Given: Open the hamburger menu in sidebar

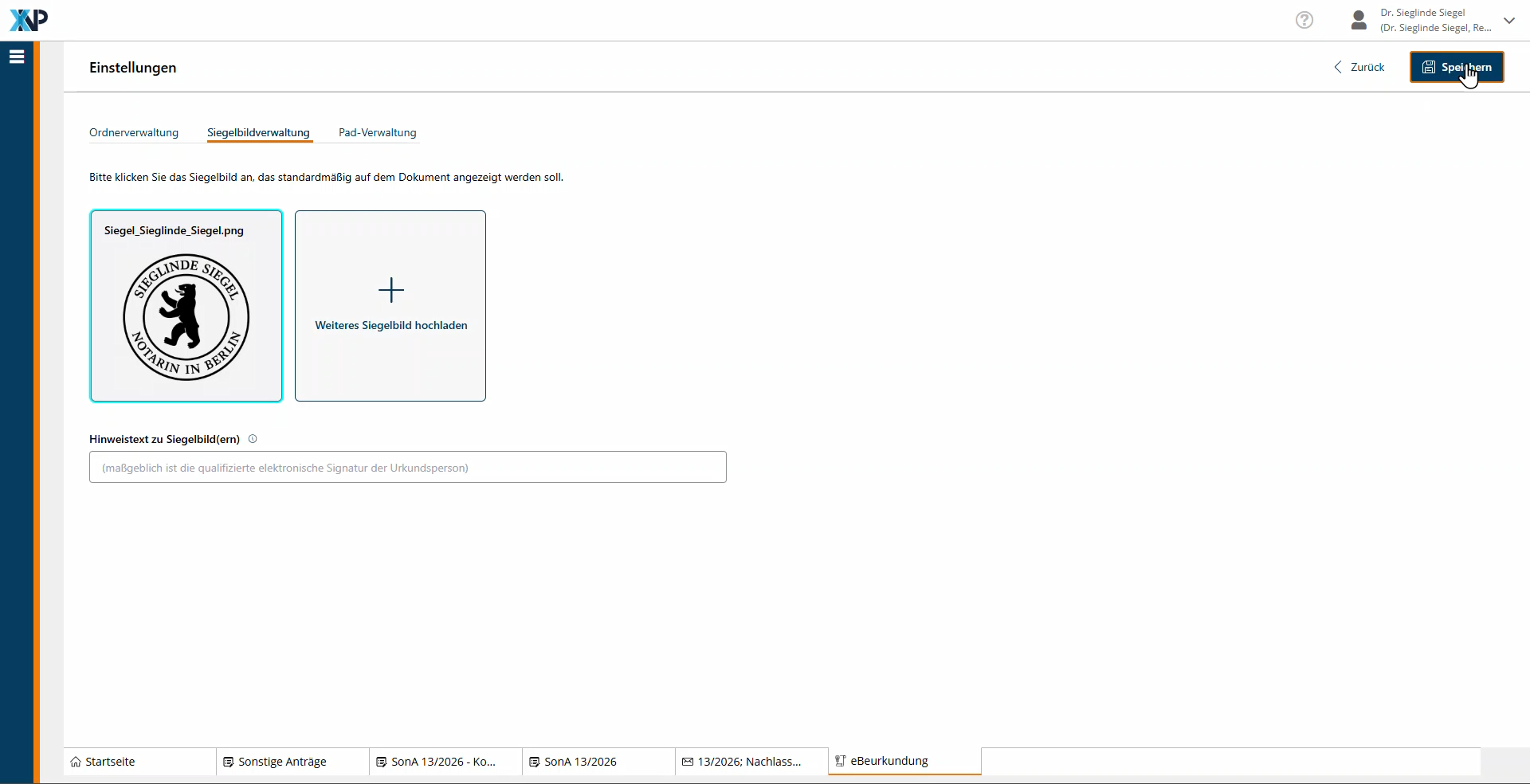Looking at the screenshot, I should coord(17,57).
